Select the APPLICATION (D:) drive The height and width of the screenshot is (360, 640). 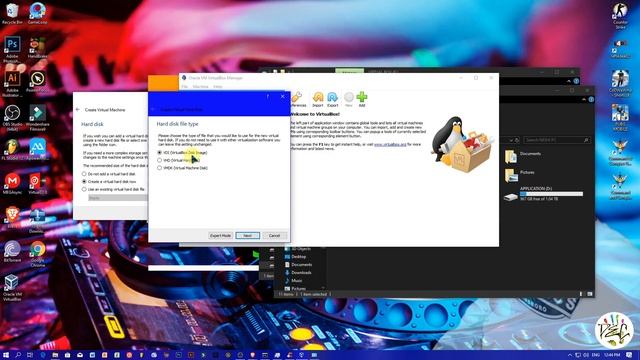pos(544,193)
